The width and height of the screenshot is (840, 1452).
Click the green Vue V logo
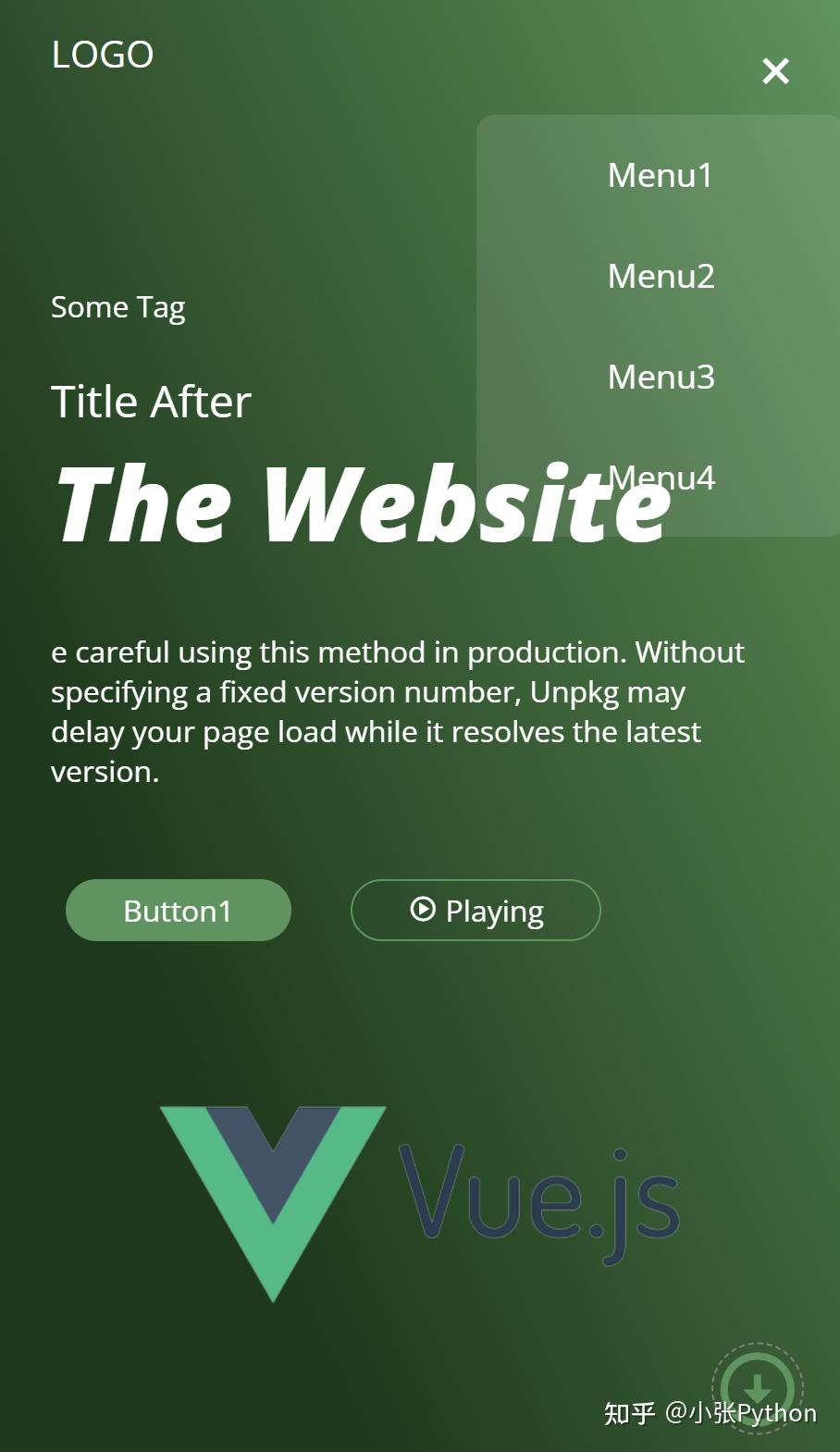tap(273, 1203)
